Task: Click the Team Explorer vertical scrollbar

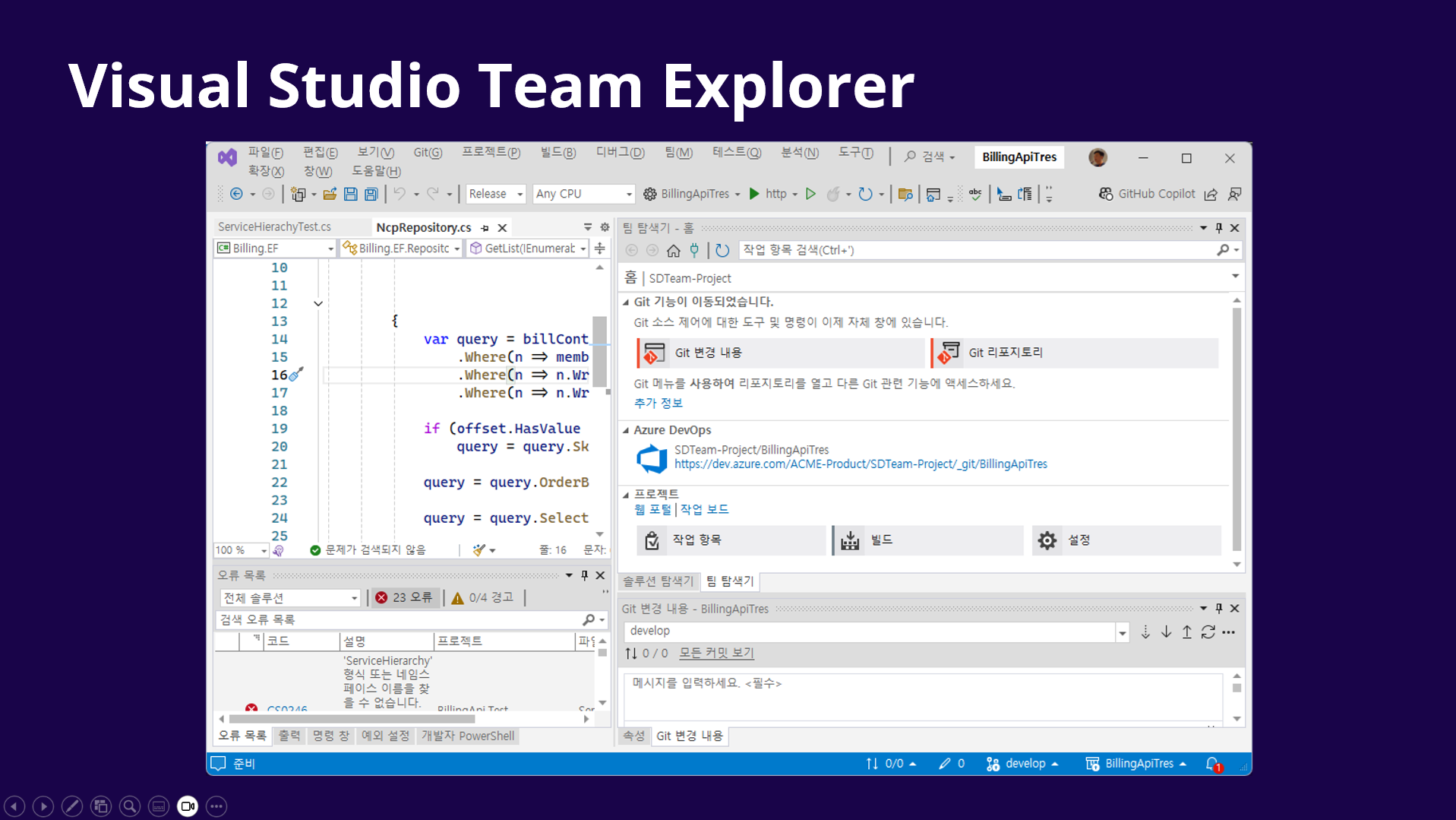Action: pos(1236,429)
